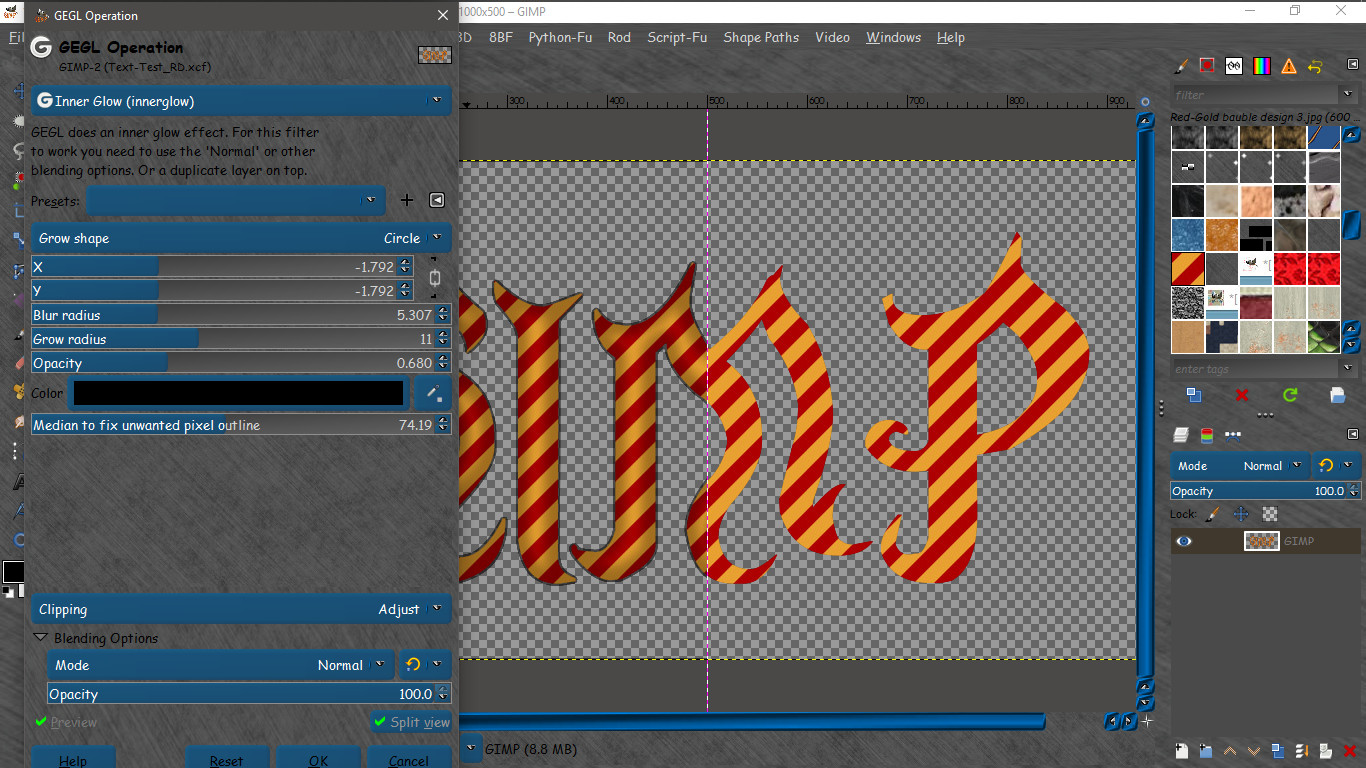
Task: Save preset with the plus icon
Action: 407,200
